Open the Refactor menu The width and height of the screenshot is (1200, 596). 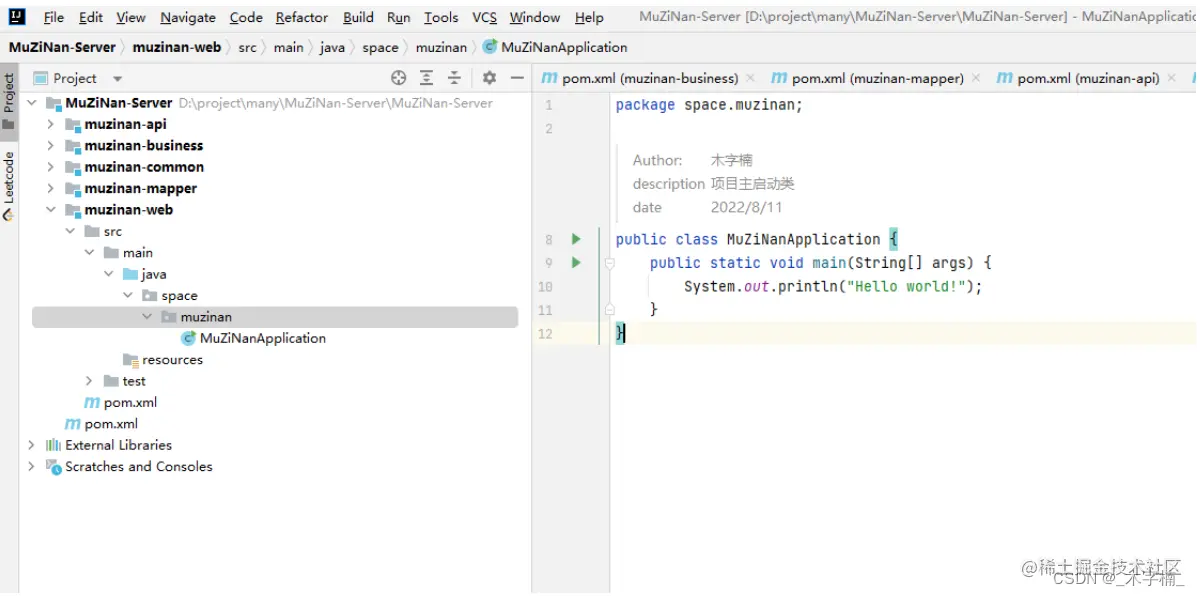[302, 17]
